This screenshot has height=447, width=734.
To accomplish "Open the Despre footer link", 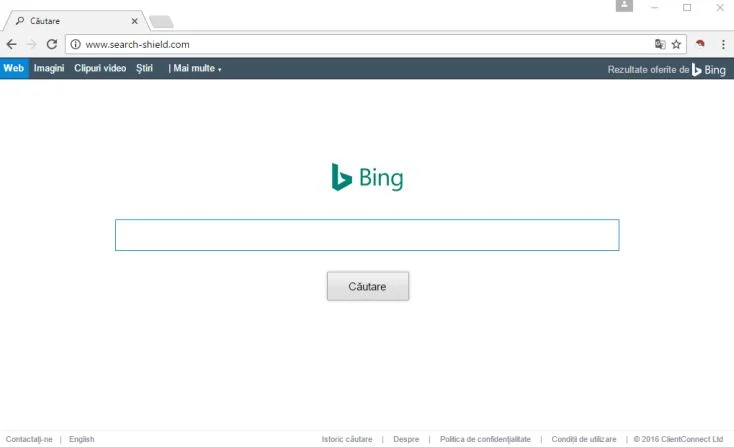I will (406, 439).
